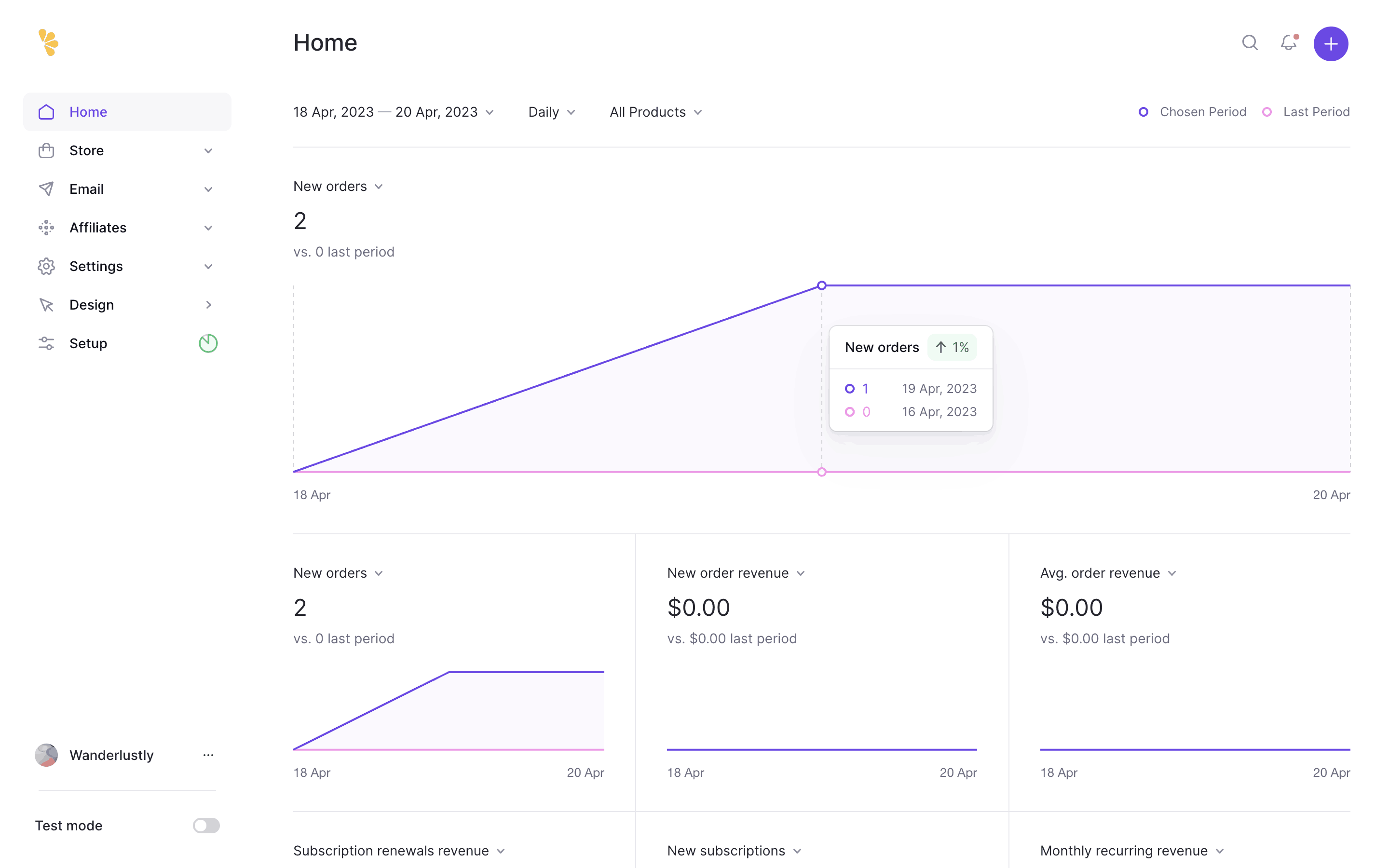Click the Setup sliders icon

[x=46, y=343]
